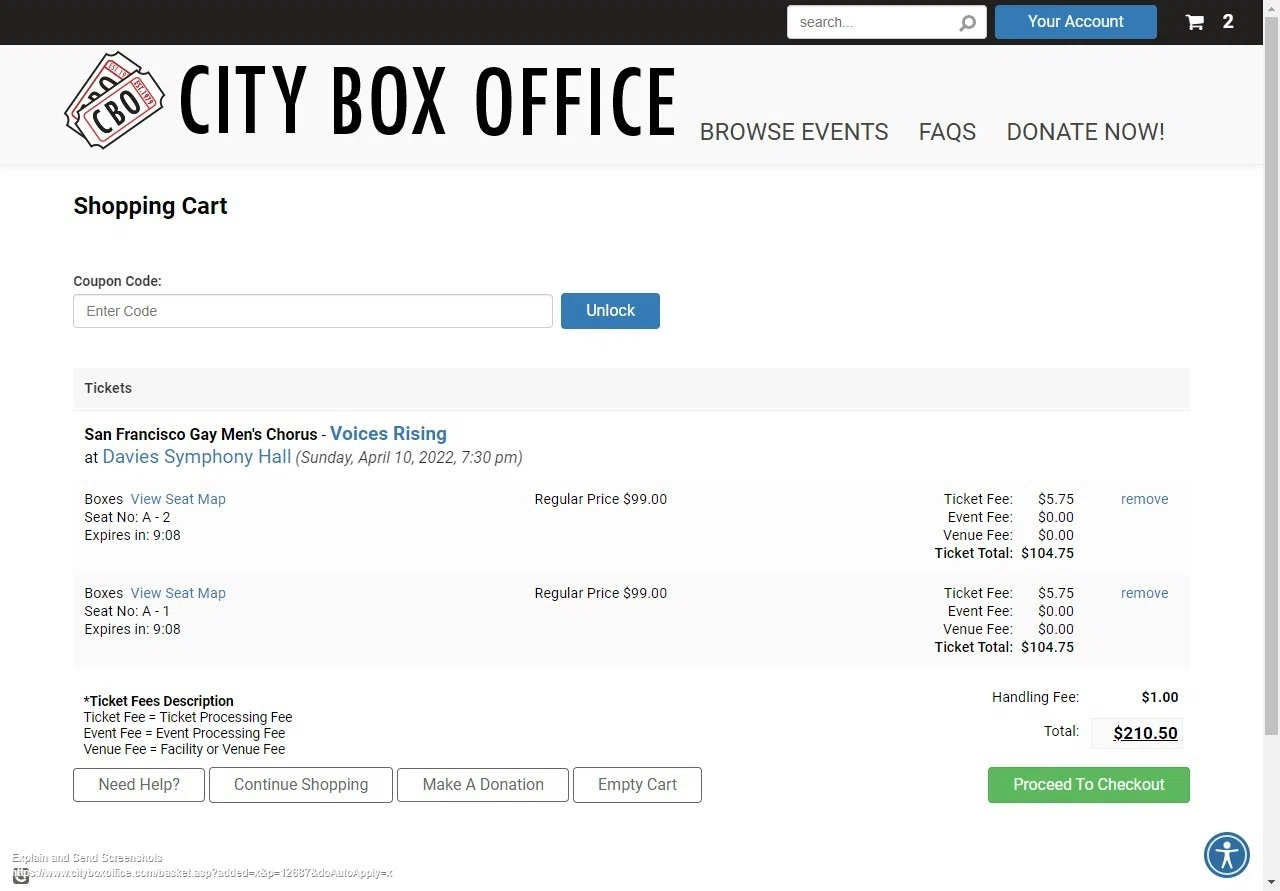View Seat Map for seat A - 1

click(178, 593)
